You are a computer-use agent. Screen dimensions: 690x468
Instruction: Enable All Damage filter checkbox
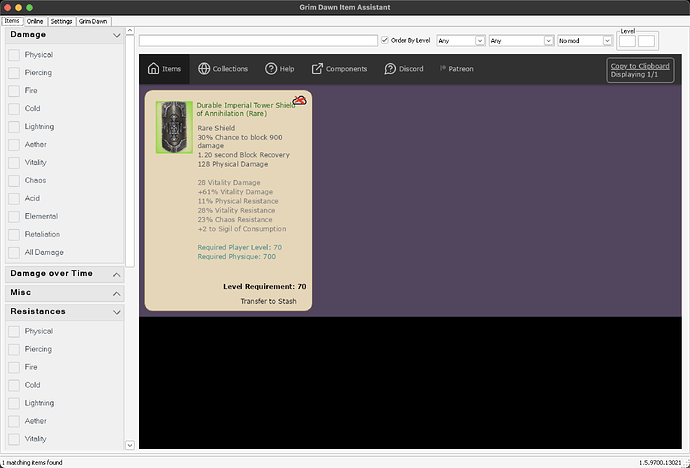click(14, 253)
